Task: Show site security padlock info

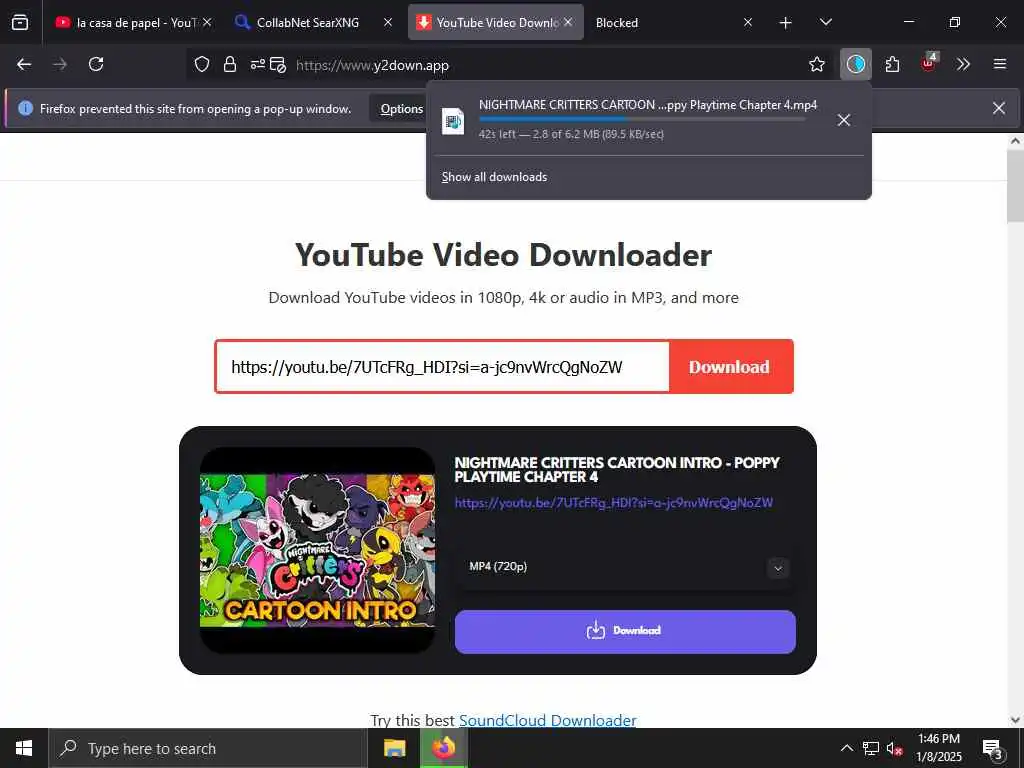Action: (x=230, y=64)
